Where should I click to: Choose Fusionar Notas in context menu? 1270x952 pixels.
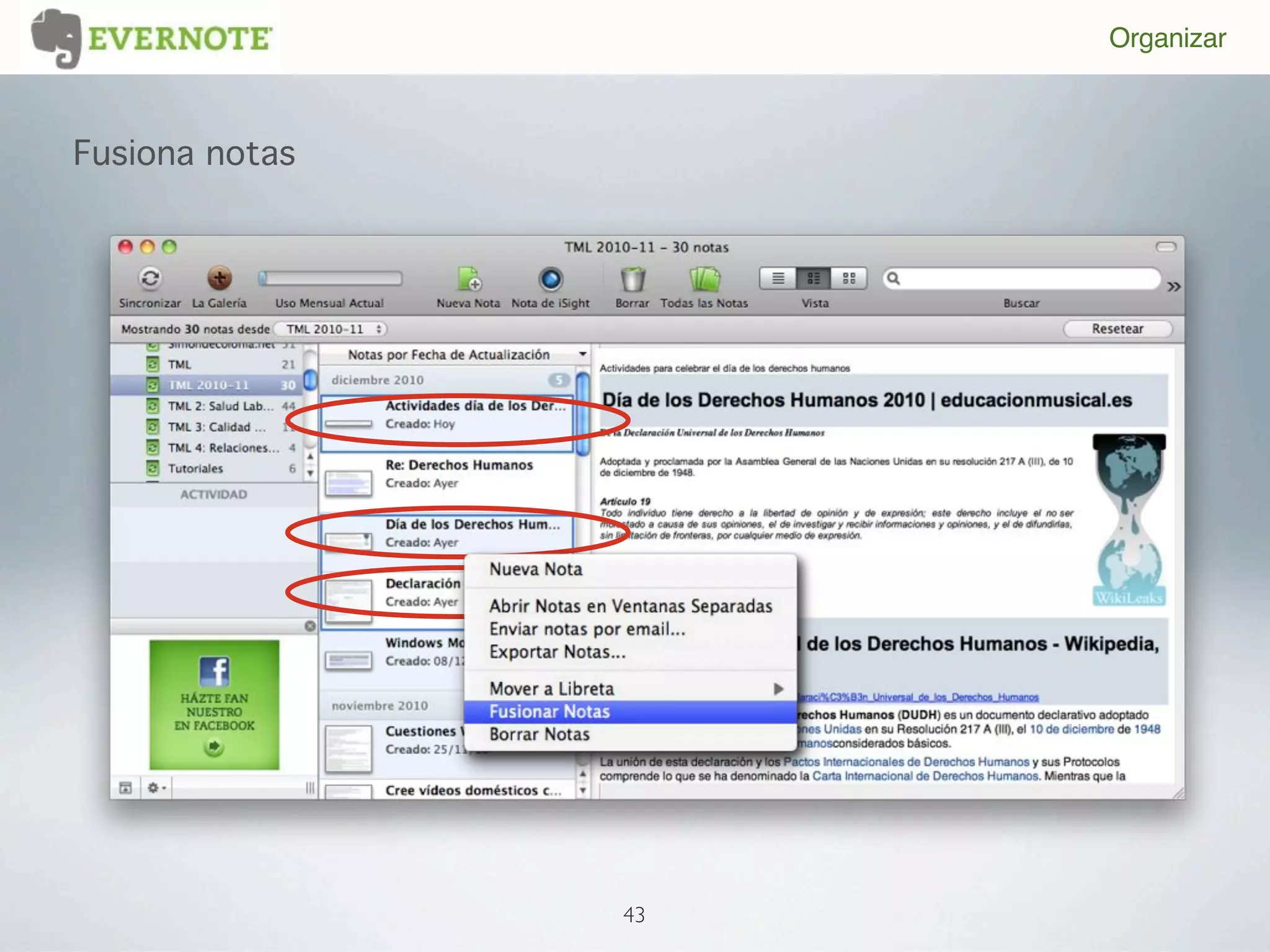click(630, 712)
